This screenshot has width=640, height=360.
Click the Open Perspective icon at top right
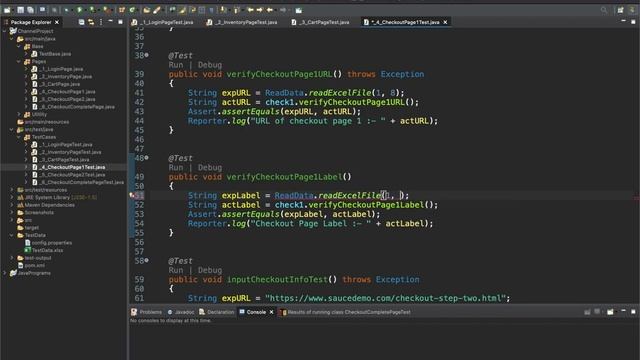[620, 10]
